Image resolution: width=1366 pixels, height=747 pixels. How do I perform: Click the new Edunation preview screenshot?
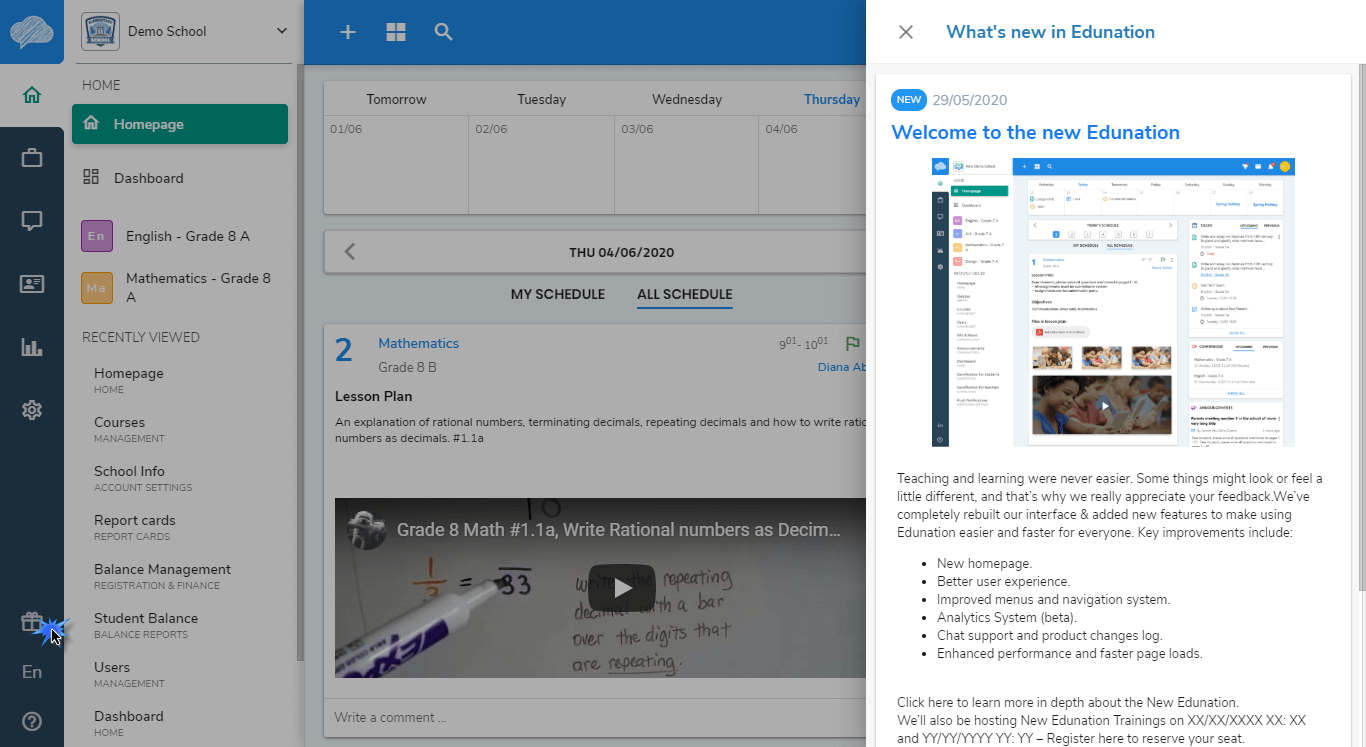(1113, 302)
